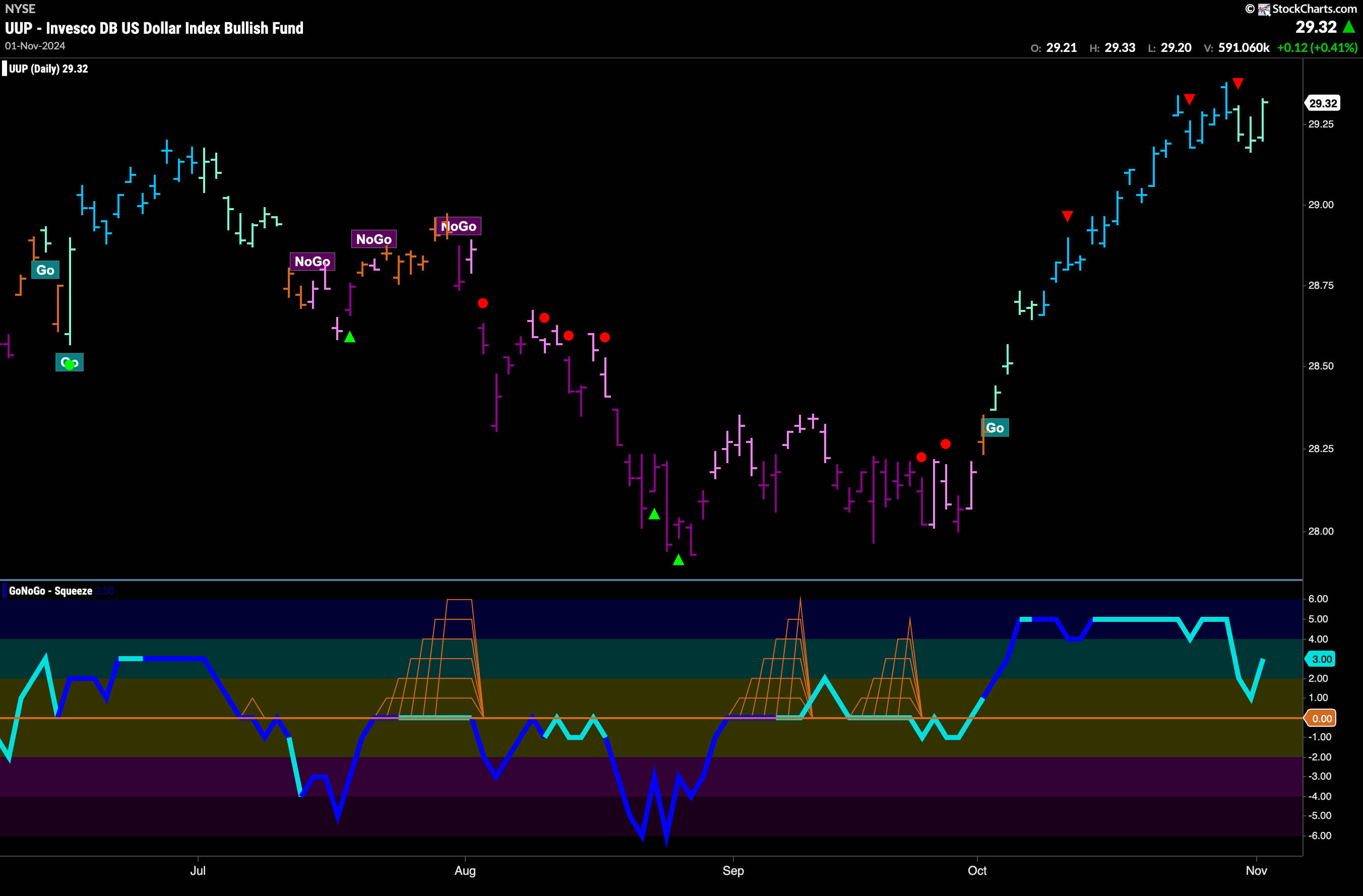Click the change +0.12 (+0.41%)

[1317, 48]
